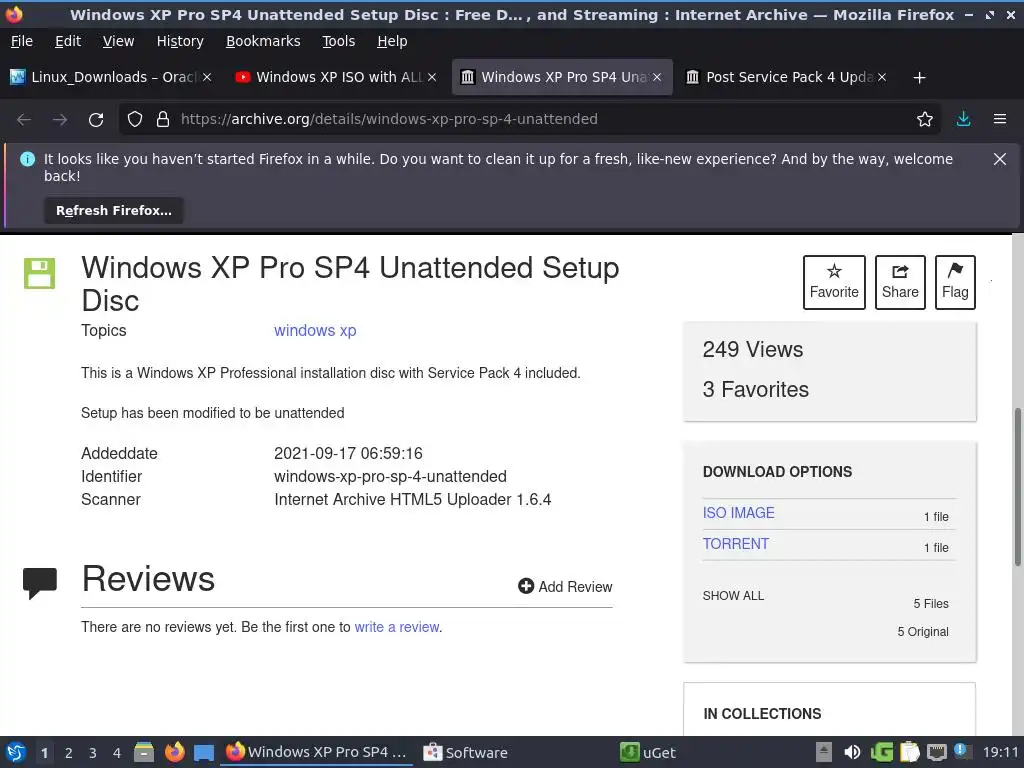Go forward to the next page
Screen dimensions: 1024x768
(x=59, y=120)
